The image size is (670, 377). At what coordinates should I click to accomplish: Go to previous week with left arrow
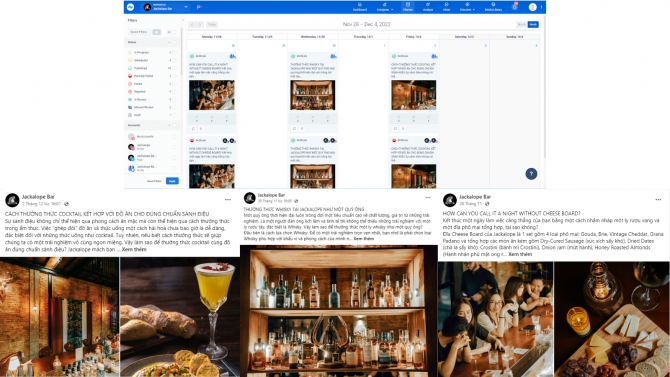pos(192,24)
